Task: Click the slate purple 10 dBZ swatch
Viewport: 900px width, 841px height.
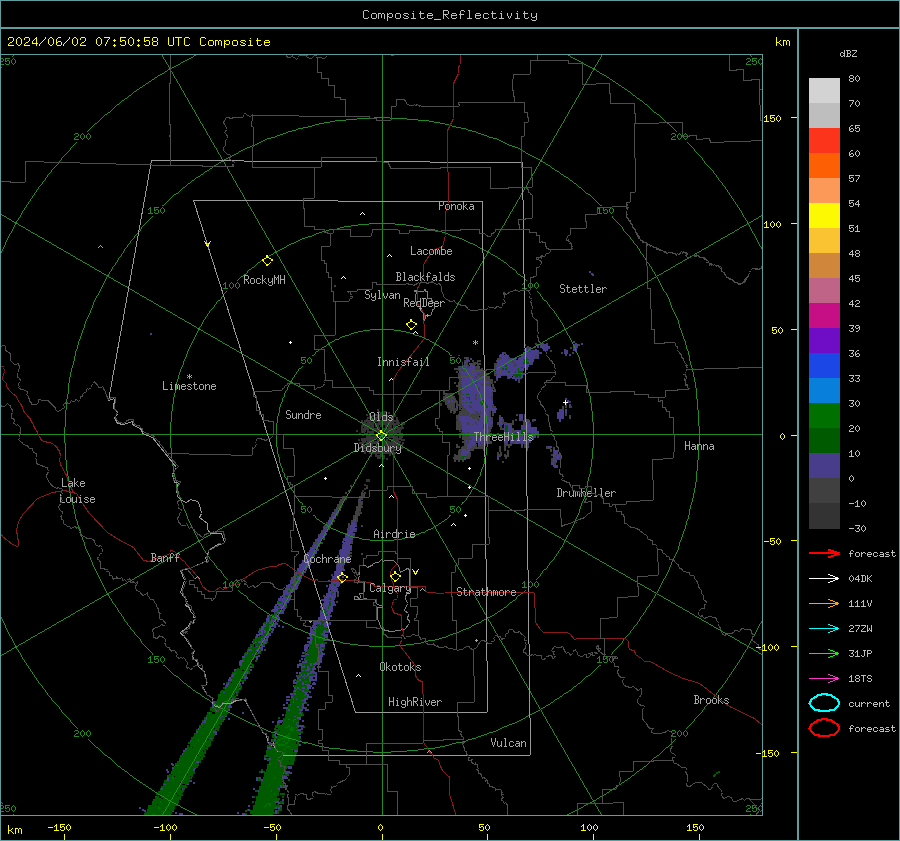Action: click(824, 465)
